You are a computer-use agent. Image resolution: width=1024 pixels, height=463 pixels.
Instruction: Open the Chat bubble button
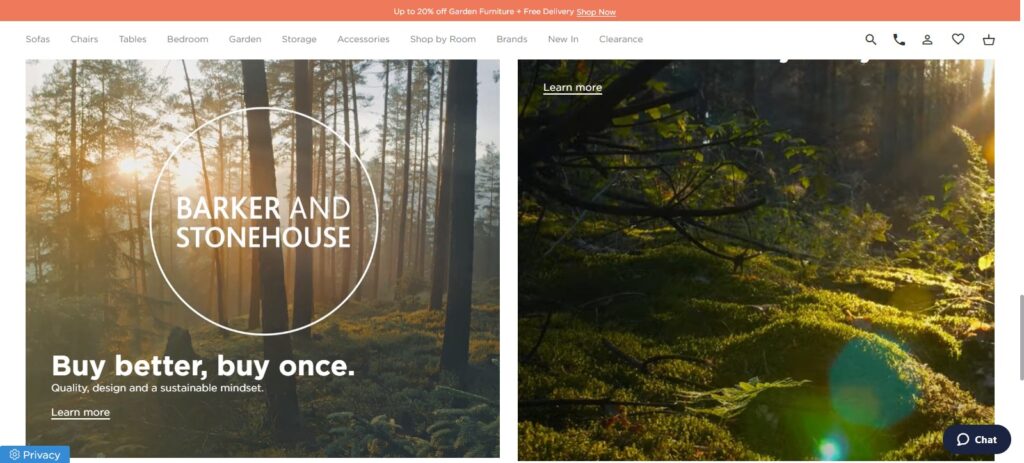pyautogui.click(x=977, y=439)
